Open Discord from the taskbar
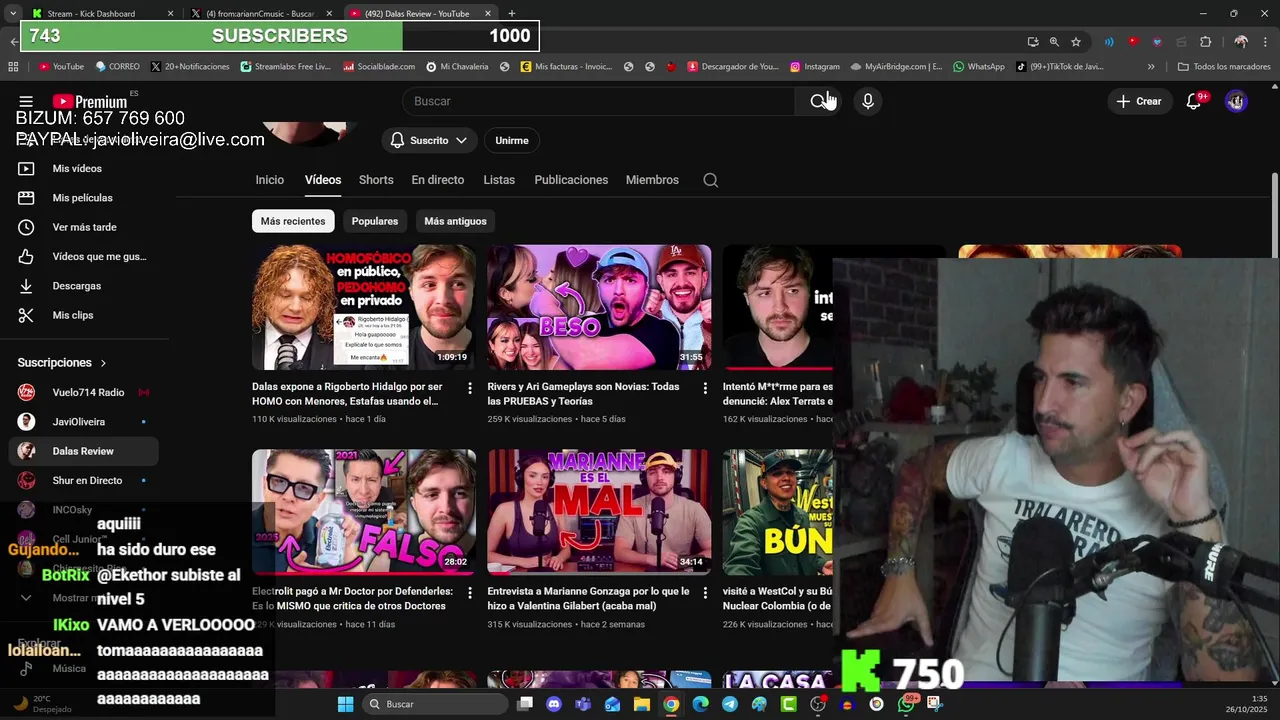 click(x=554, y=704)
